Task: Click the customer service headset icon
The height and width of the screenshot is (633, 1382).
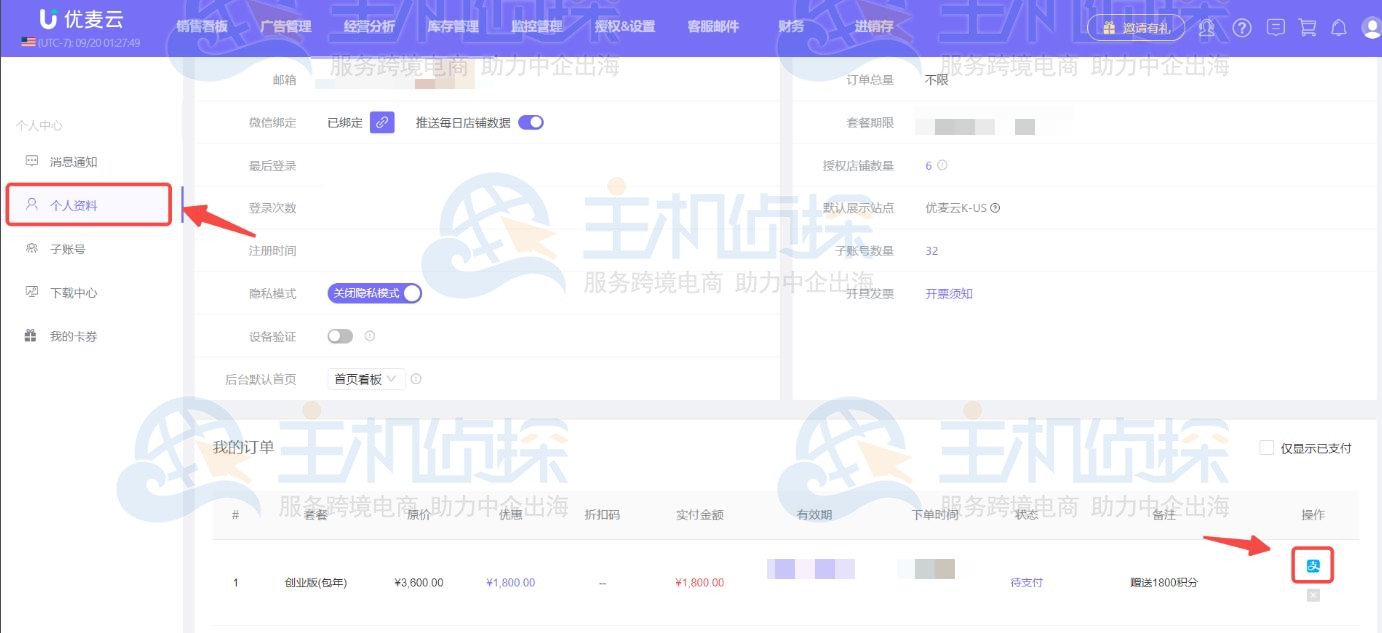Action: coord(1206,29)
